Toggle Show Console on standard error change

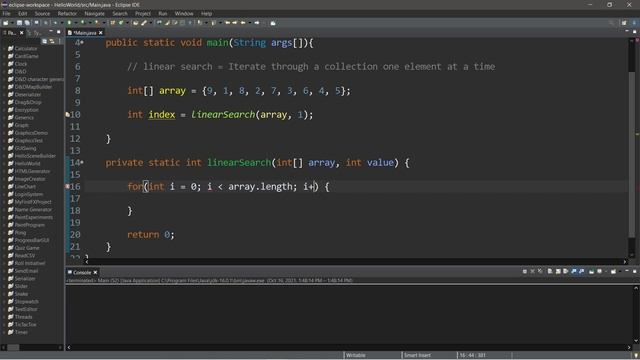coord(582,271)
